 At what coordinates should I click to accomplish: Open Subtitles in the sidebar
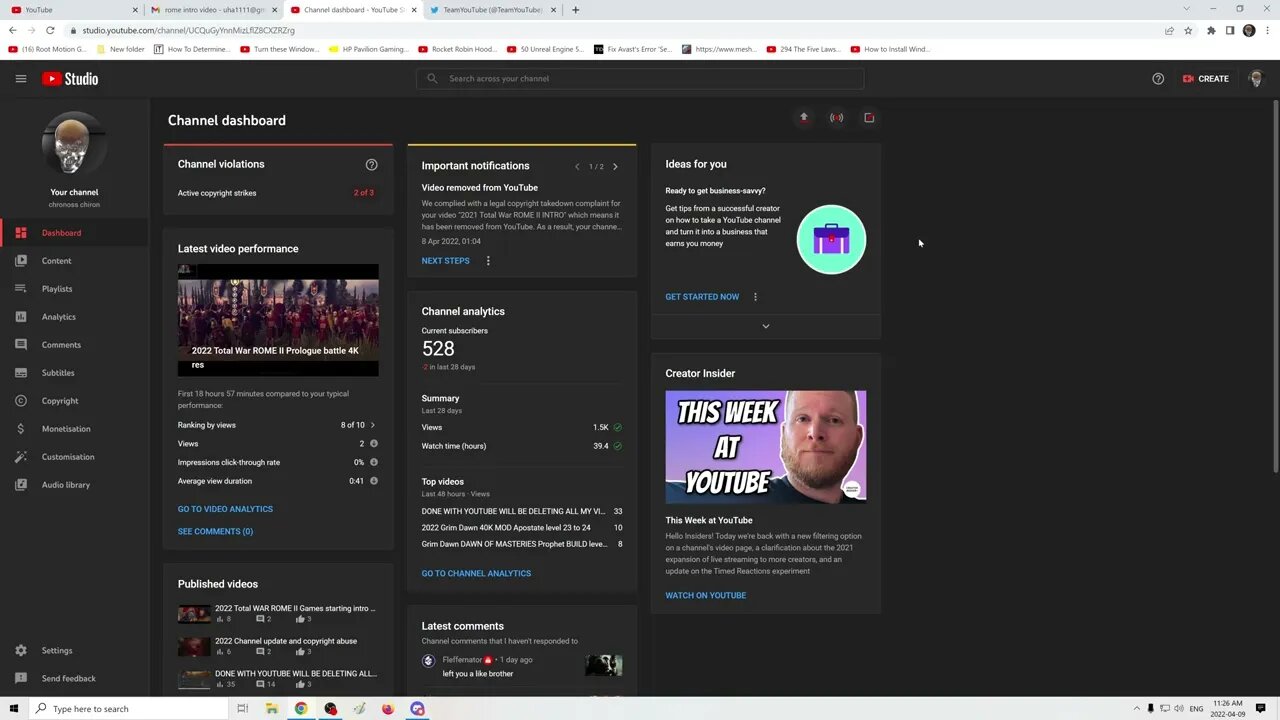pos(75,373)
